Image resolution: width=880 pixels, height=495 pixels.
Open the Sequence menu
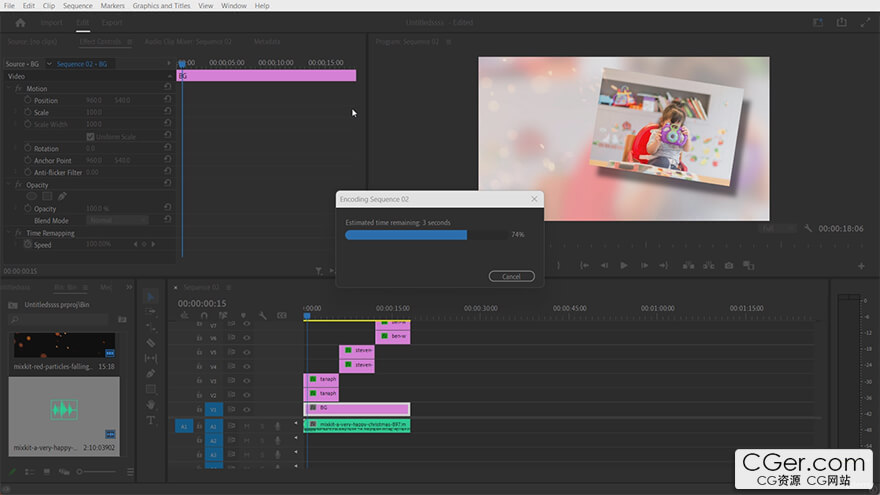click(x=78, y=6)
